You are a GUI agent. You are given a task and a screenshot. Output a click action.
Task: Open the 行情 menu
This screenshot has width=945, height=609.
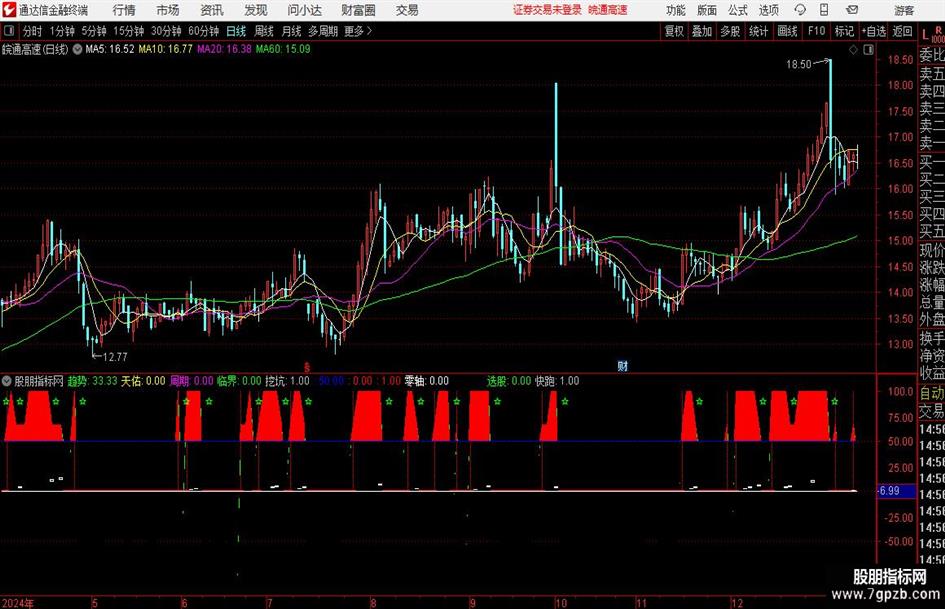pos(124,10)
